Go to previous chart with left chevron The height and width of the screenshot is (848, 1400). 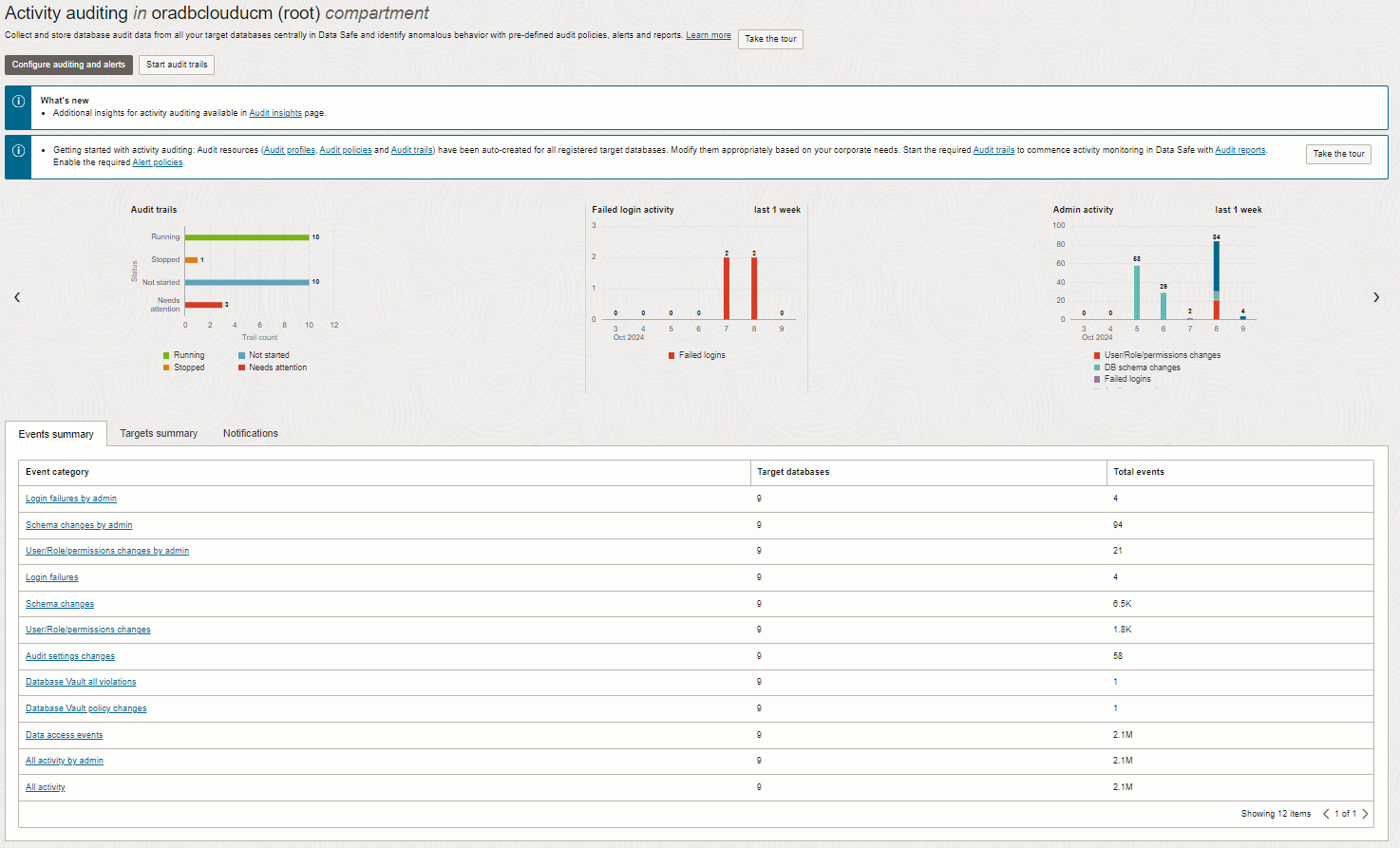click(x=17, y=297)
